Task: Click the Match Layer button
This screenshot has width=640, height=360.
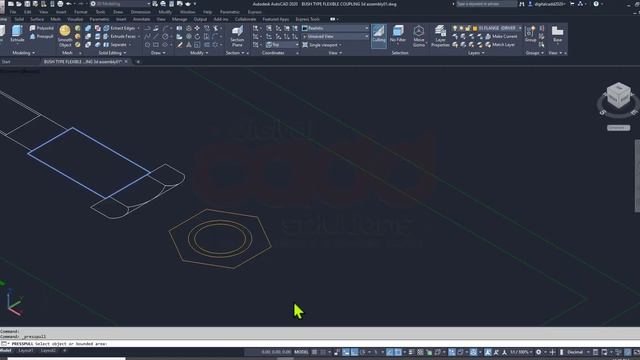Action: click(x=500, y=44)
